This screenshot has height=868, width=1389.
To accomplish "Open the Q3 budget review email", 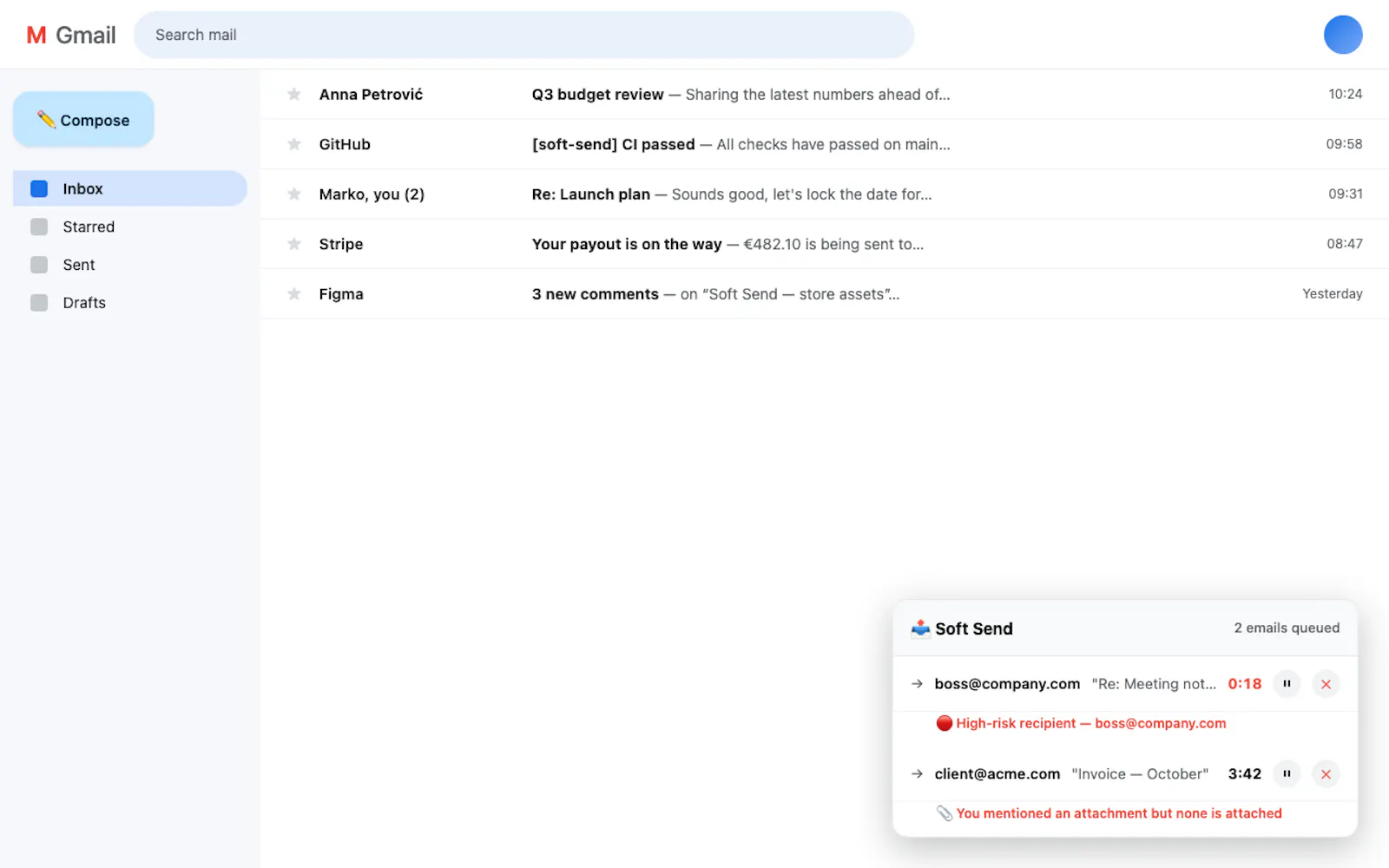I will coord(825,94).
